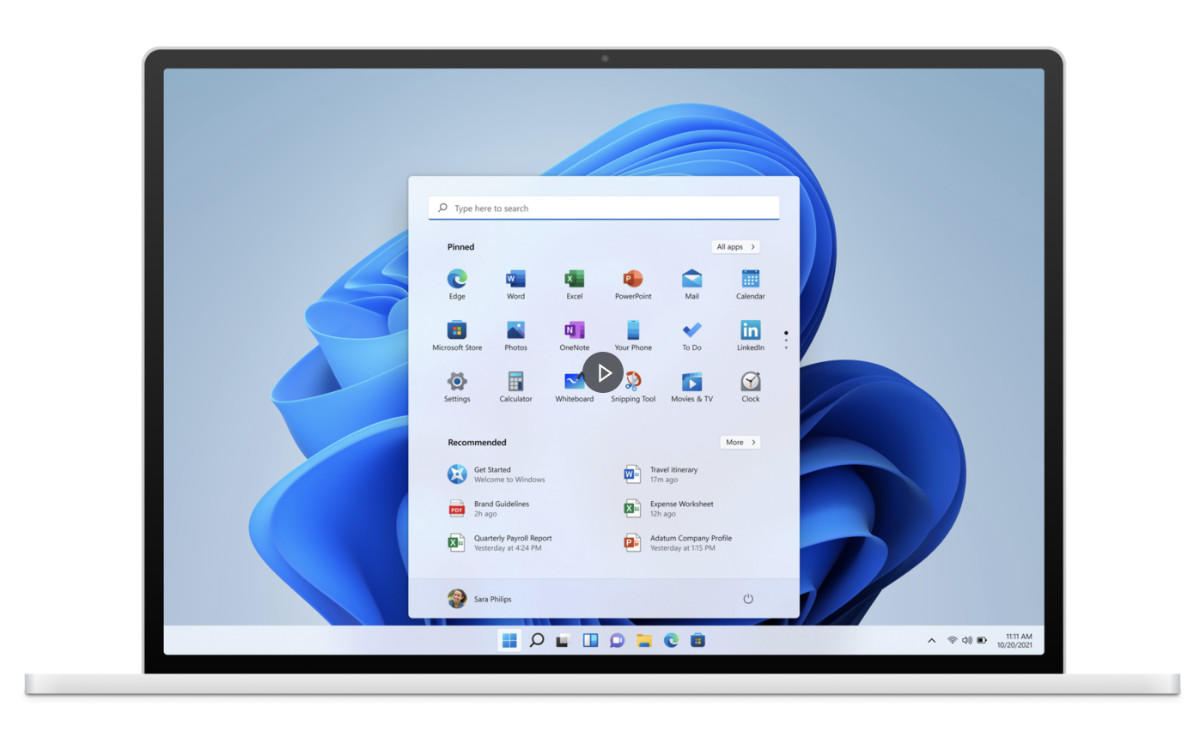Open the pinned Microsoft Store app in Start menu
This screenshot has width=1200, height=737.
click(x=457, y=335)
